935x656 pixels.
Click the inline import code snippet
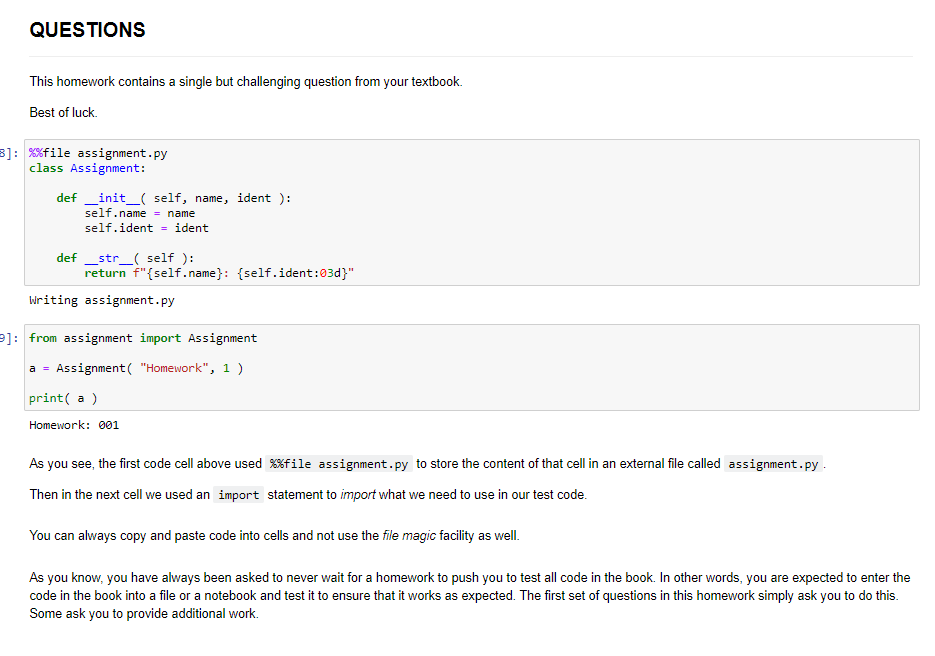238,494
